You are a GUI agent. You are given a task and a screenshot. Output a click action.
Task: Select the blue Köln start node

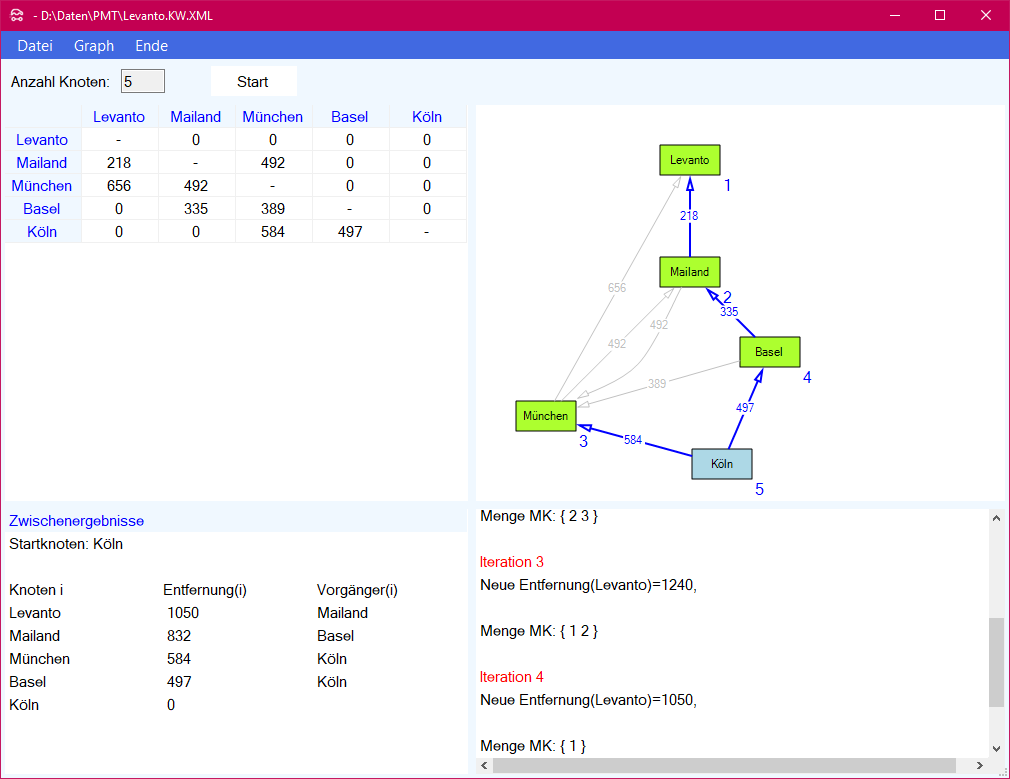[722, 464]
